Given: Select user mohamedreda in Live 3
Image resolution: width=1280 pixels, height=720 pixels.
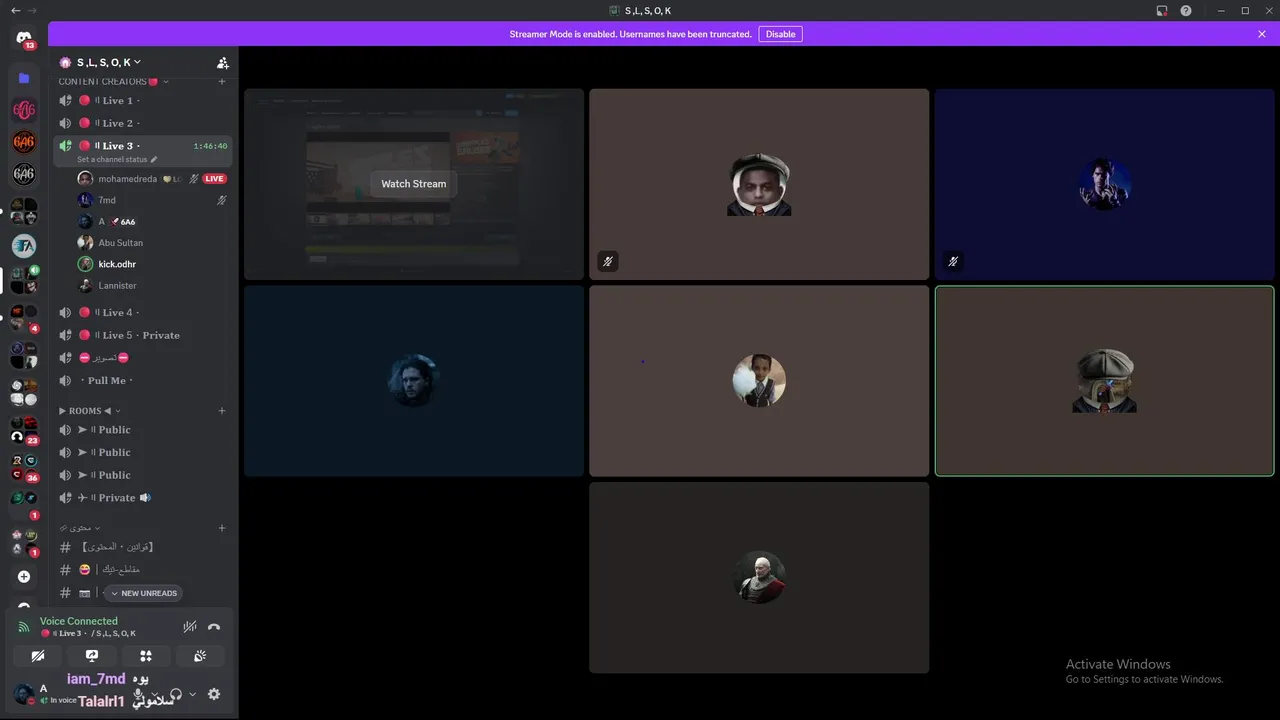Looking at the screenshot, I should point(151,179).
